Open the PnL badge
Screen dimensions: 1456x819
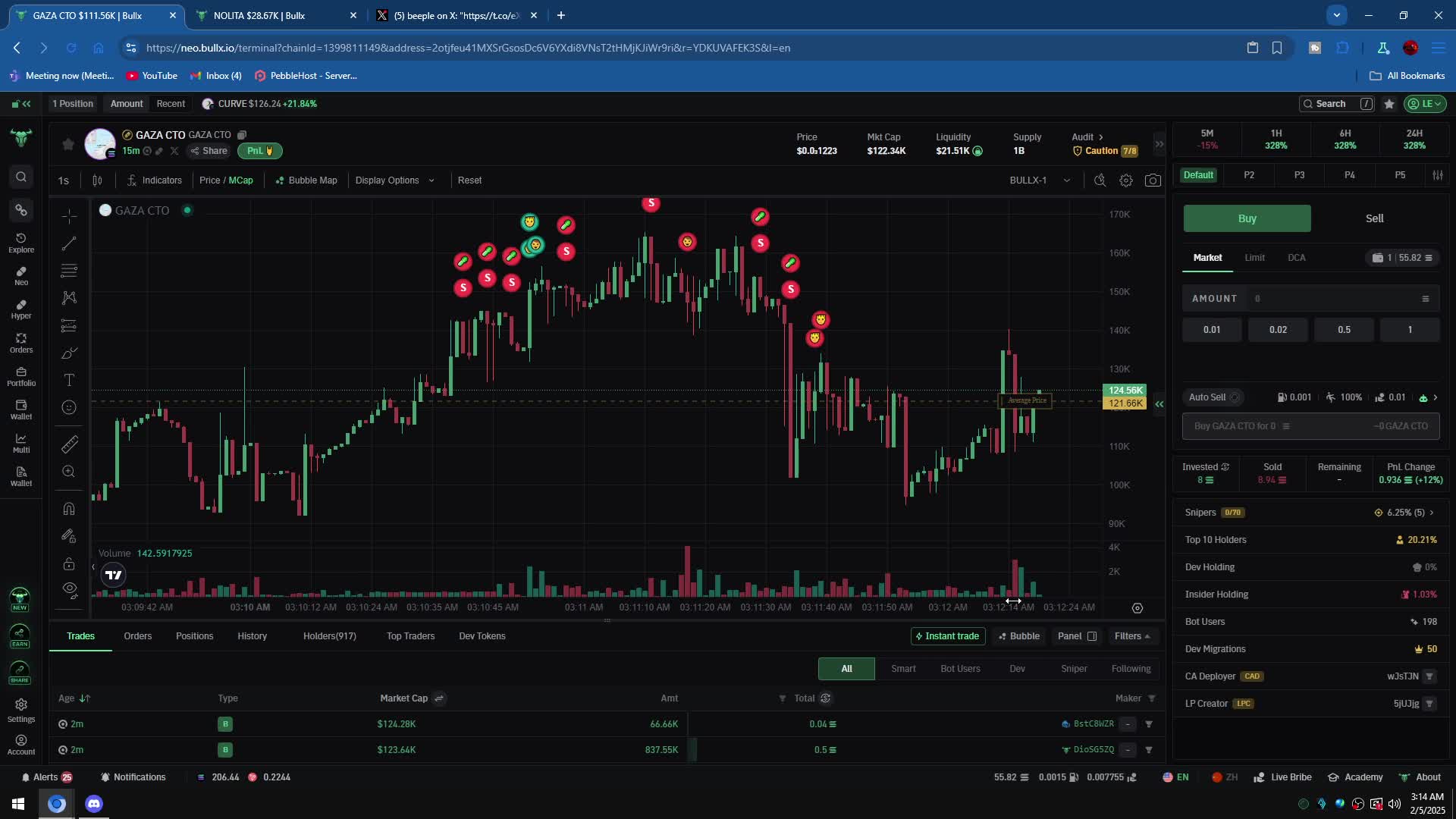[260, 151]
